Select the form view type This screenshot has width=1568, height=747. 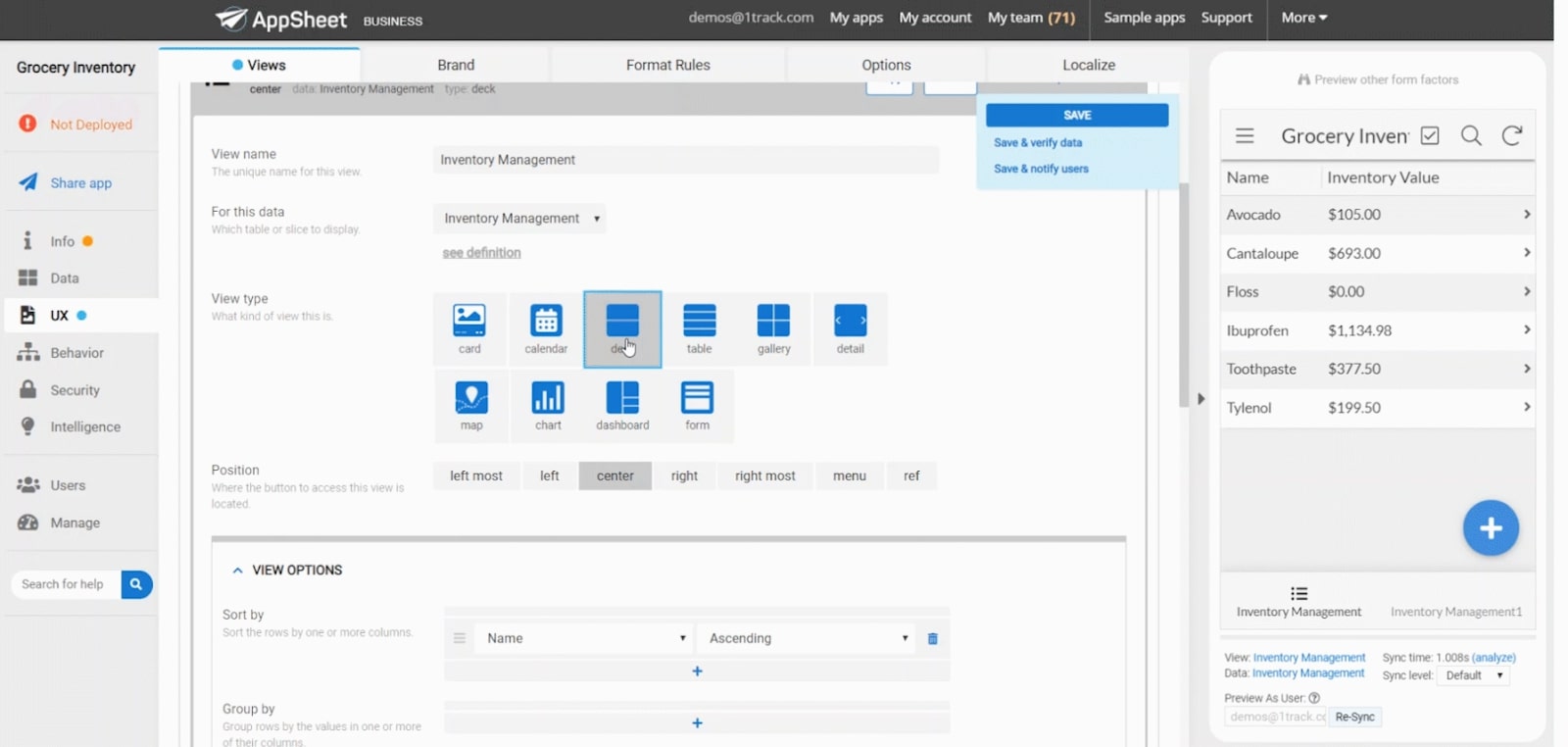(697, 406)
